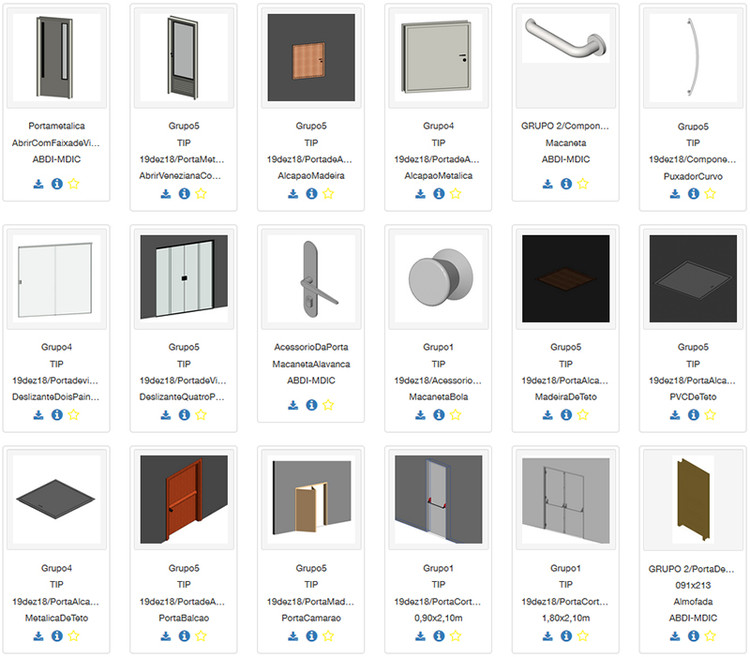Favorite the PuxadorCurvo handle with star

pyautogui.click(x=710, y=194)
